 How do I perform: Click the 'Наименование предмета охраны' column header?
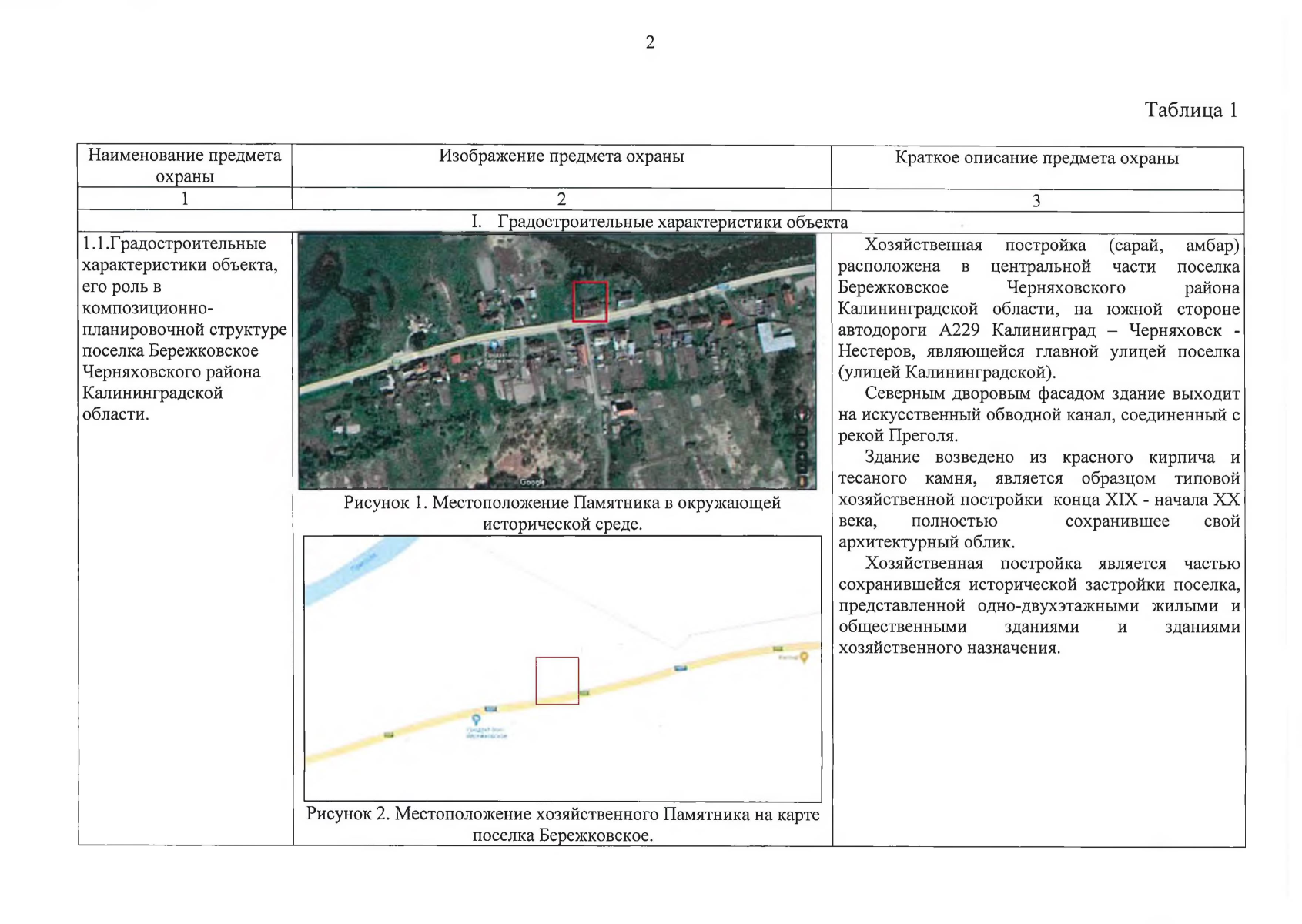185,166
